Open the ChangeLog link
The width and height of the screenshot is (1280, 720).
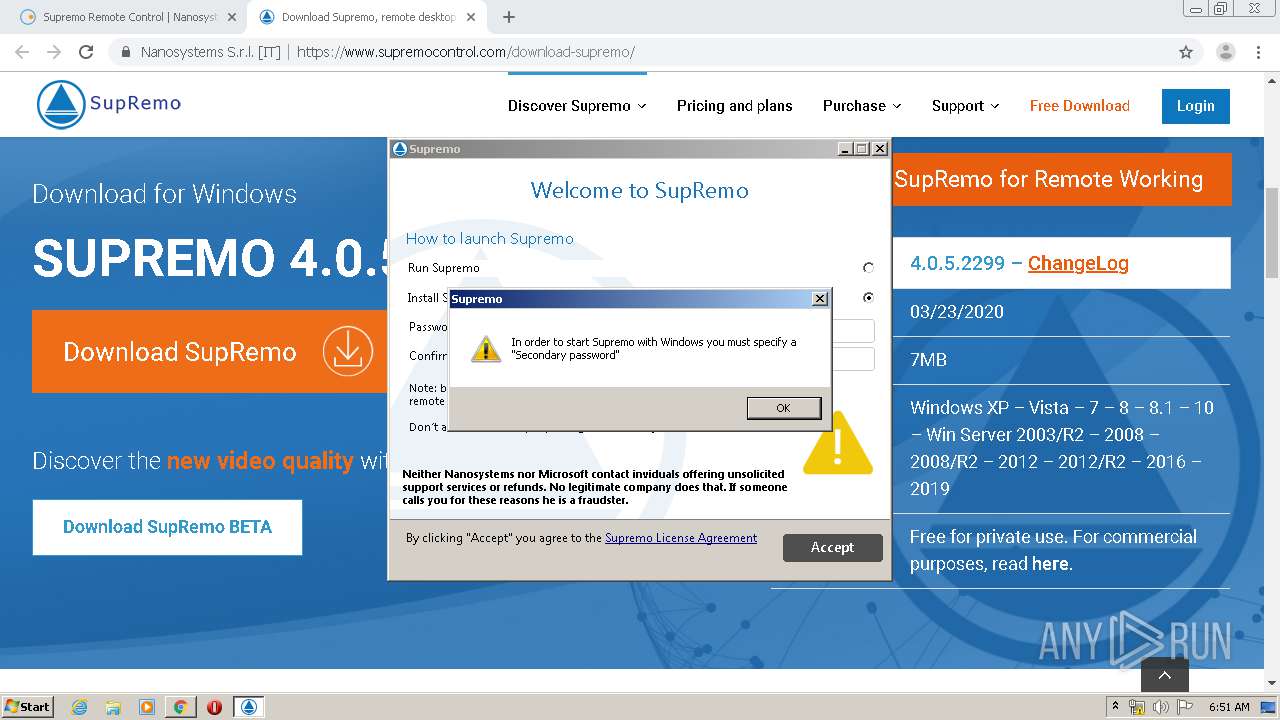(x=1078, y=263)
